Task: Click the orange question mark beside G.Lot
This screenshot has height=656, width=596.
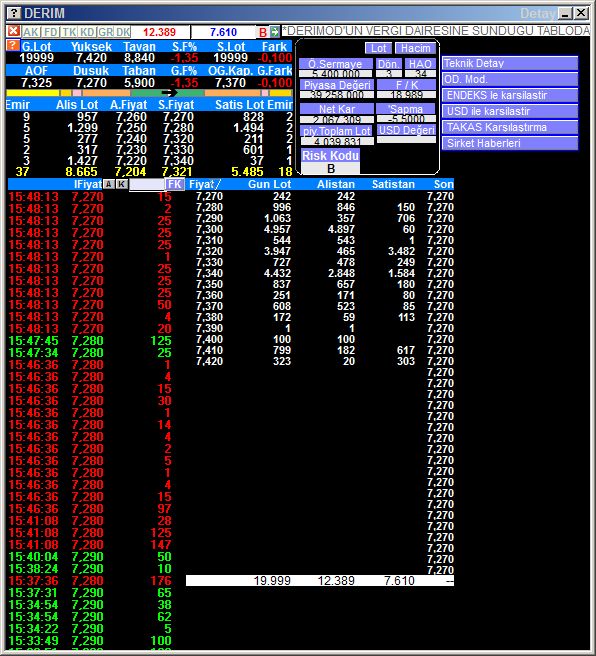Action: [x=13, y=45]
